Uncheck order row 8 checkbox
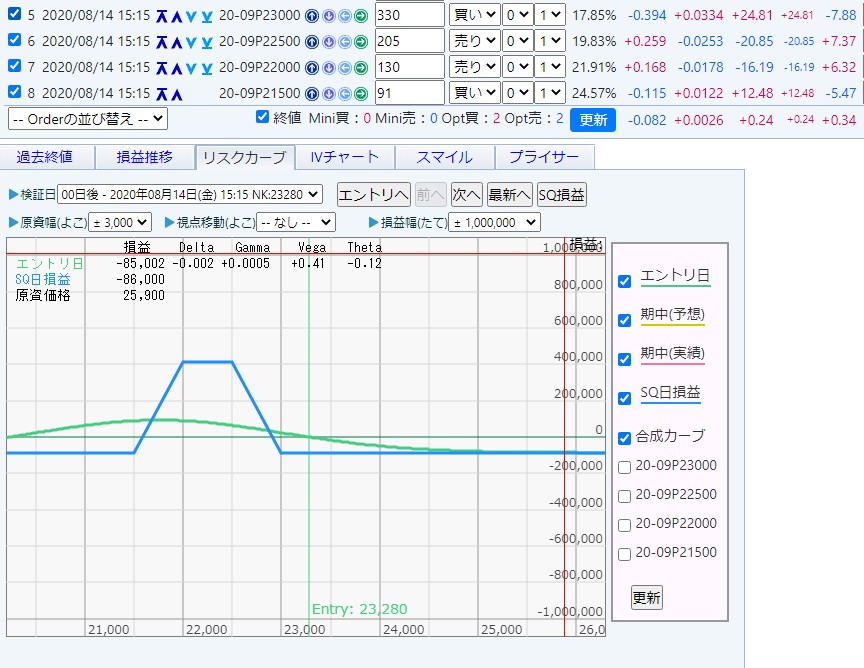Image resolution: width=864 pixels, height=668 pixels. (x=15, y=91)
